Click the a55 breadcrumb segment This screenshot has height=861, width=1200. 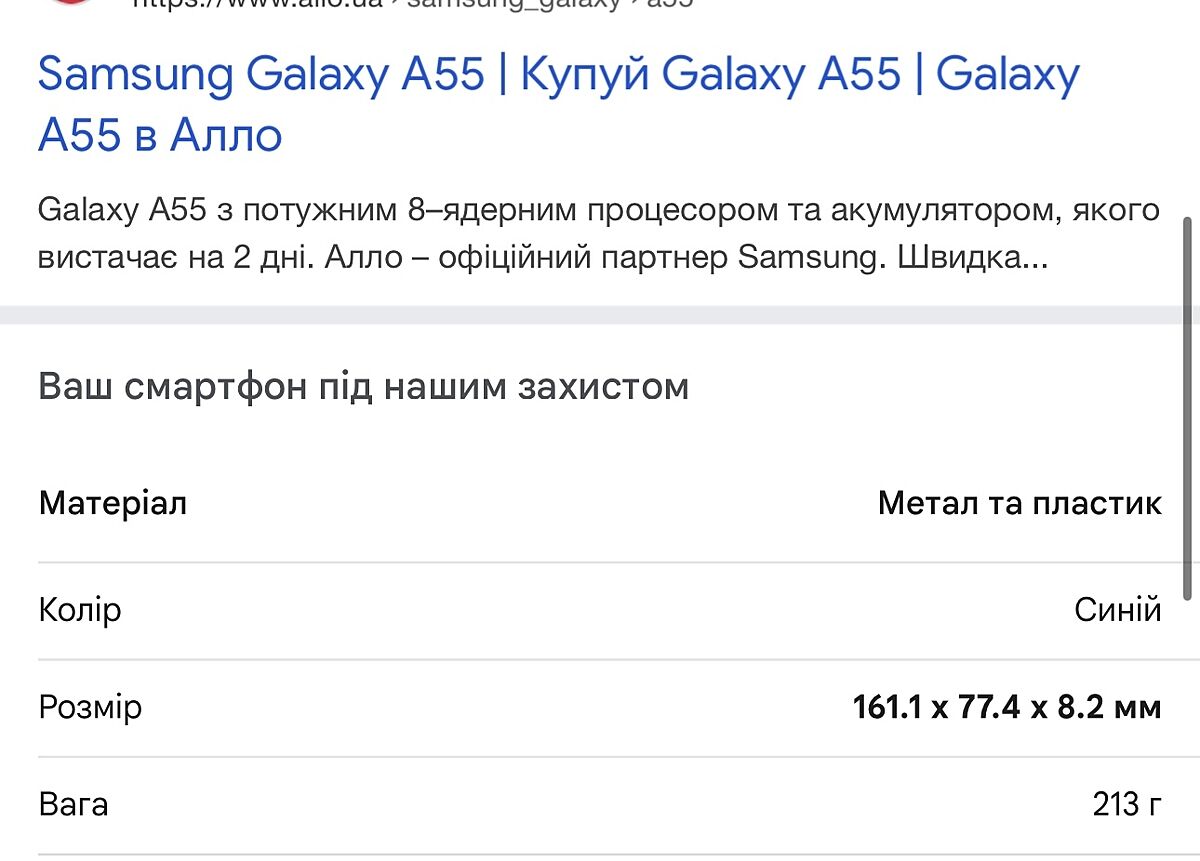tap(671, 3)
